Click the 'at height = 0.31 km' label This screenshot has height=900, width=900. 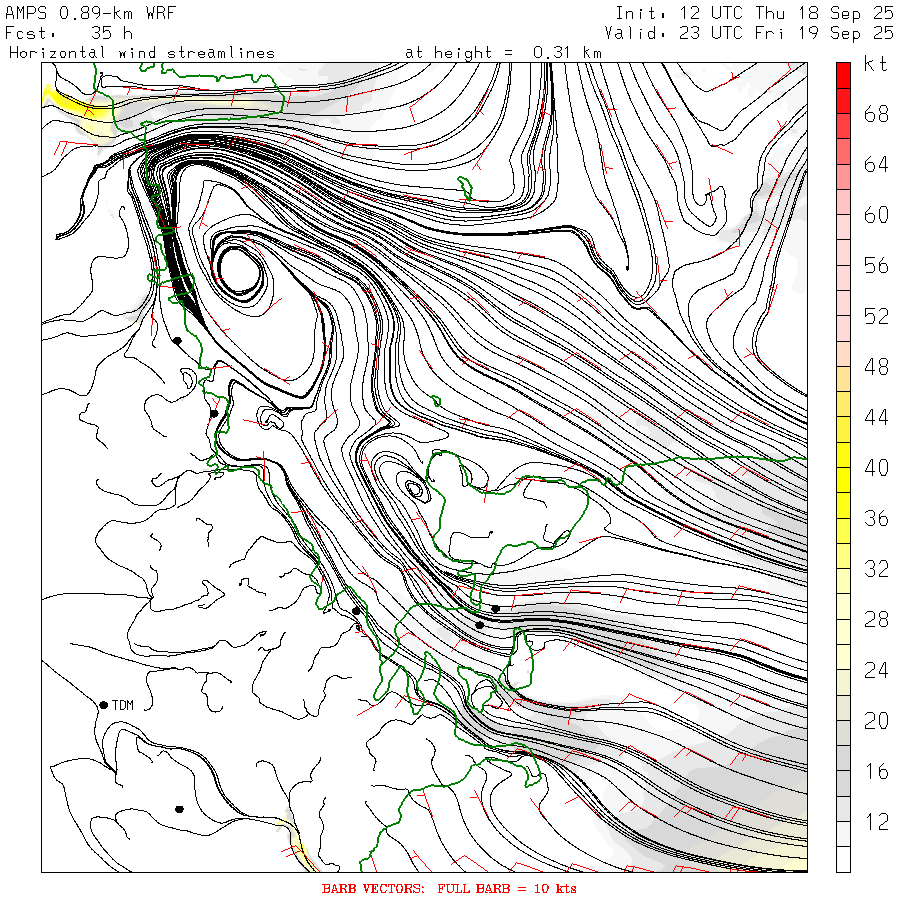coord(503,52)
